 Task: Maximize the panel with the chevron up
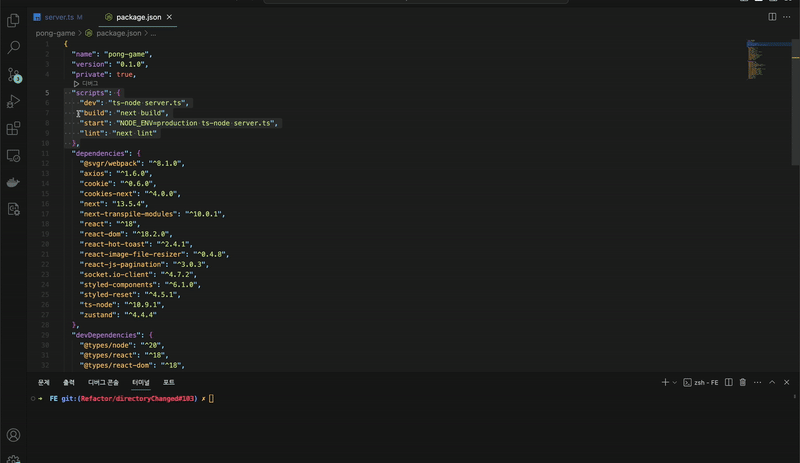click(772, 382)
